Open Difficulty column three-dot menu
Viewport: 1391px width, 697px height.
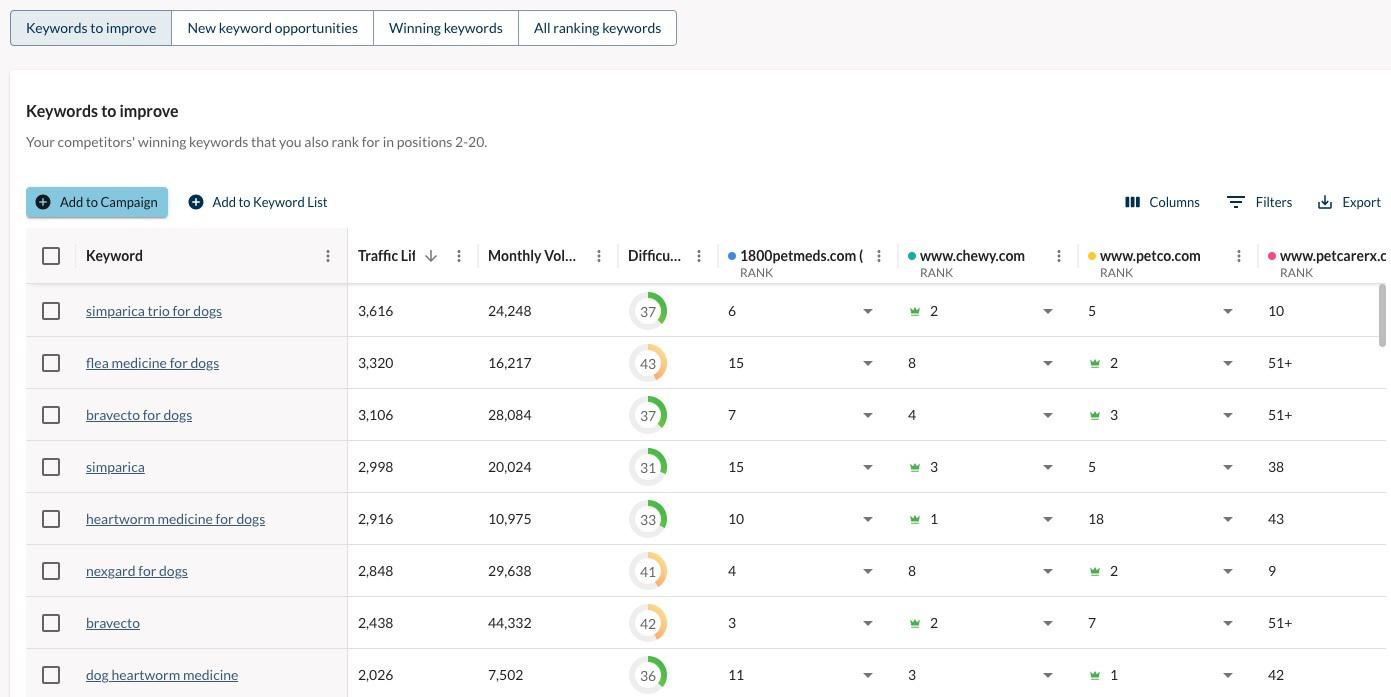(x=699, y=256)
